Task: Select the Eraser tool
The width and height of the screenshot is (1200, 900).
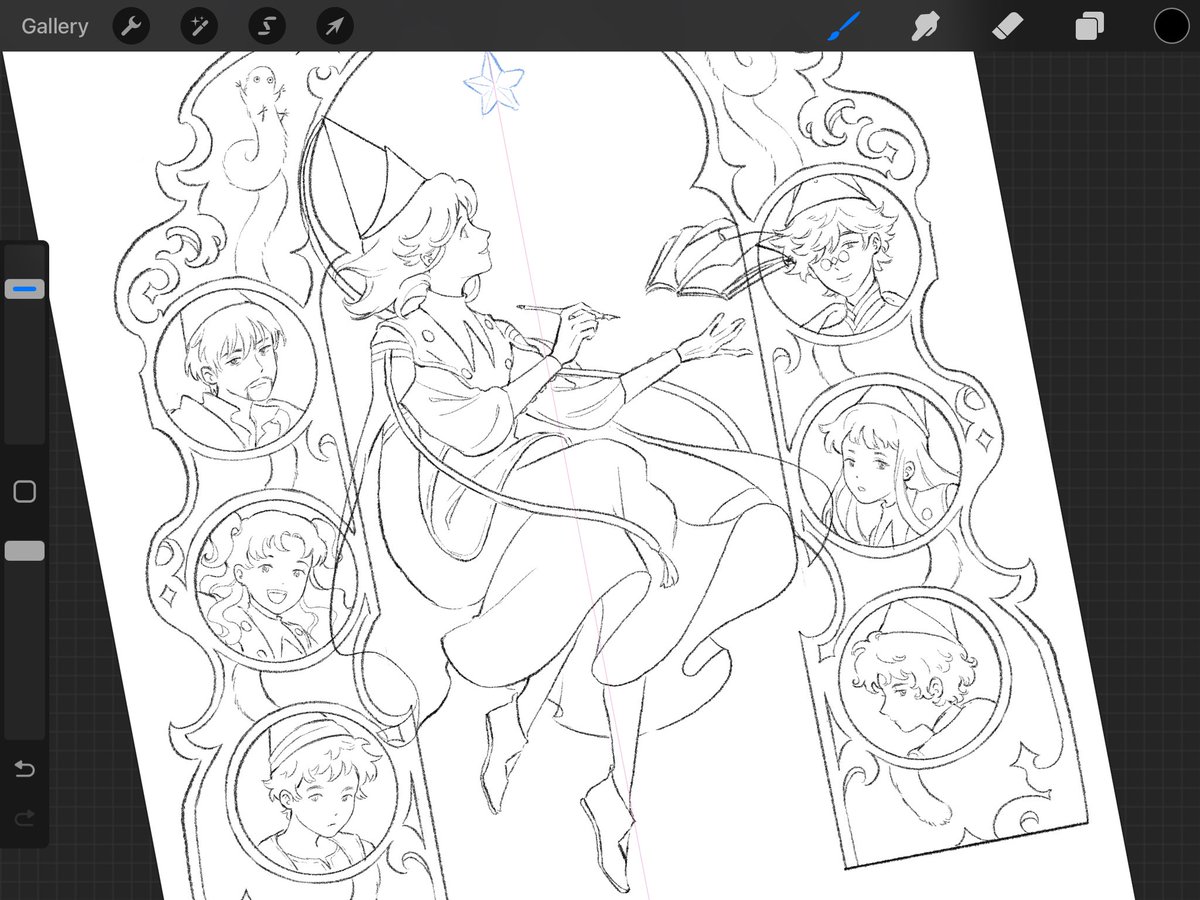Action: point(1007,26)
